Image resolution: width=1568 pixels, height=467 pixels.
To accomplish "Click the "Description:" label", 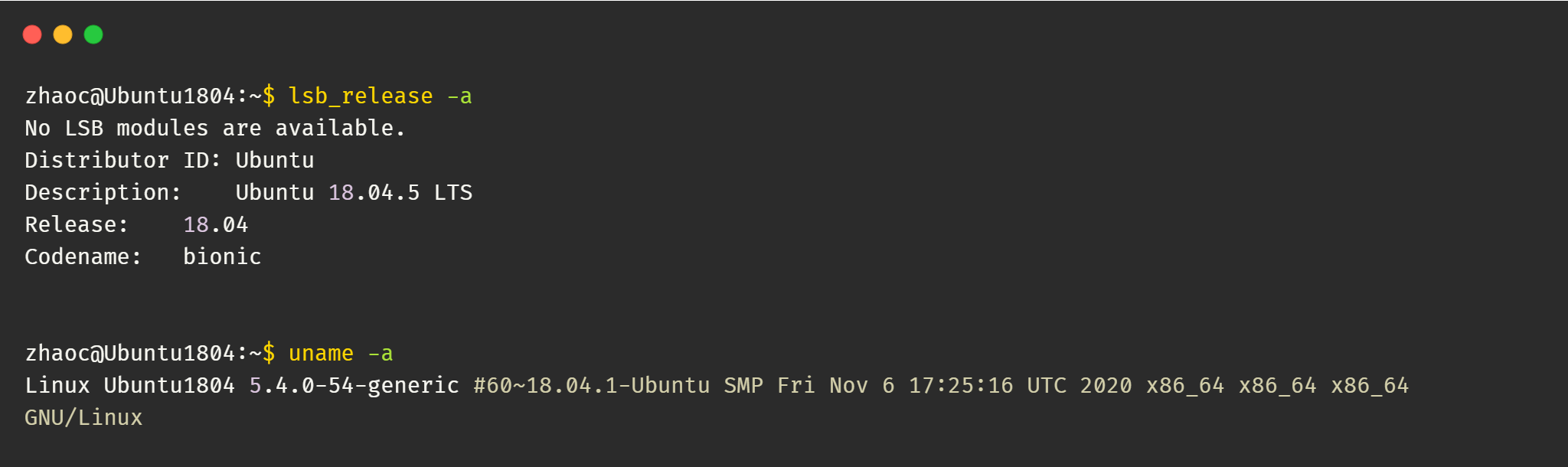I will tap(103, 193).
